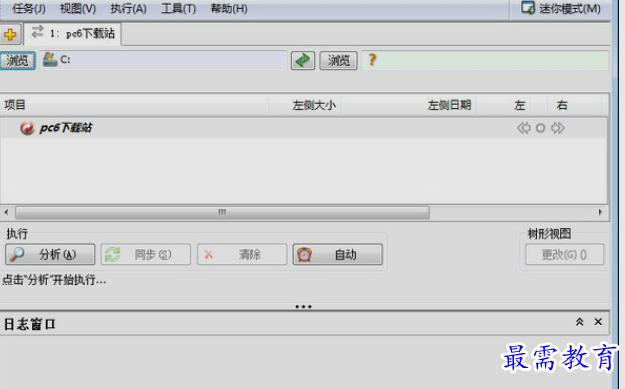This screenshot has width=625, height=389.
Task: Click the 清除 clear button
Action: point(242,254)
